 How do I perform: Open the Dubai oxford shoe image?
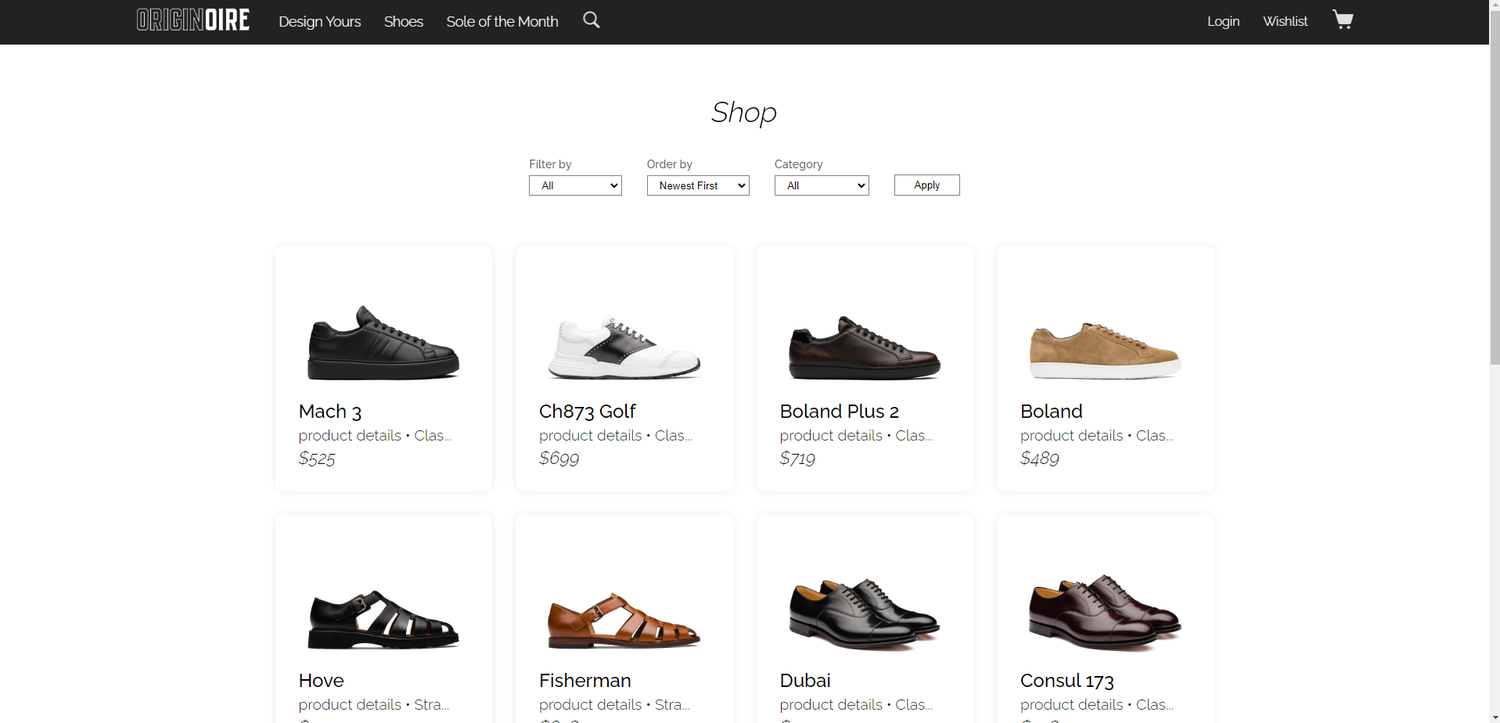pos(865,613)
